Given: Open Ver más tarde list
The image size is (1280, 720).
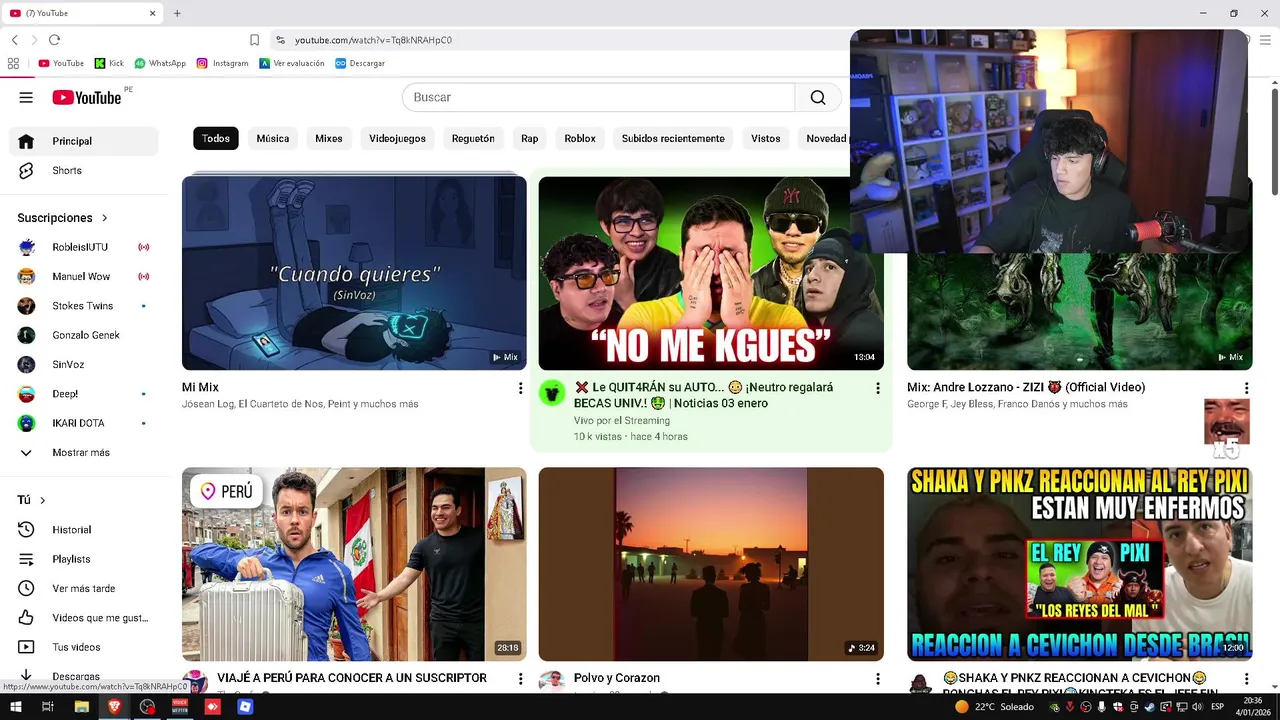Looking at the screenshot, I should pyautogui.click(x=84, y=589).
